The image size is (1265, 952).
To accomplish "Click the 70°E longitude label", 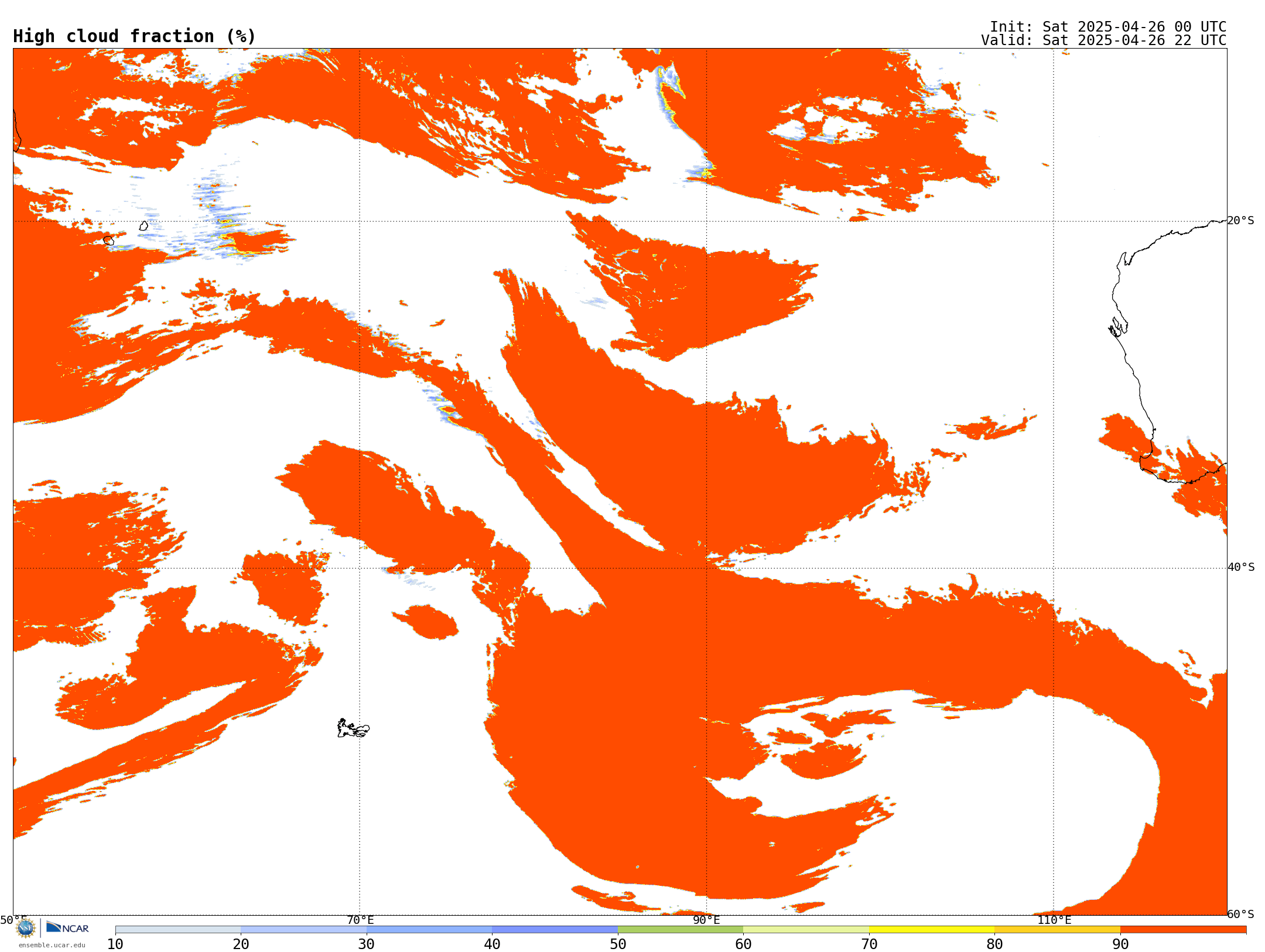I will coord(360,920).
